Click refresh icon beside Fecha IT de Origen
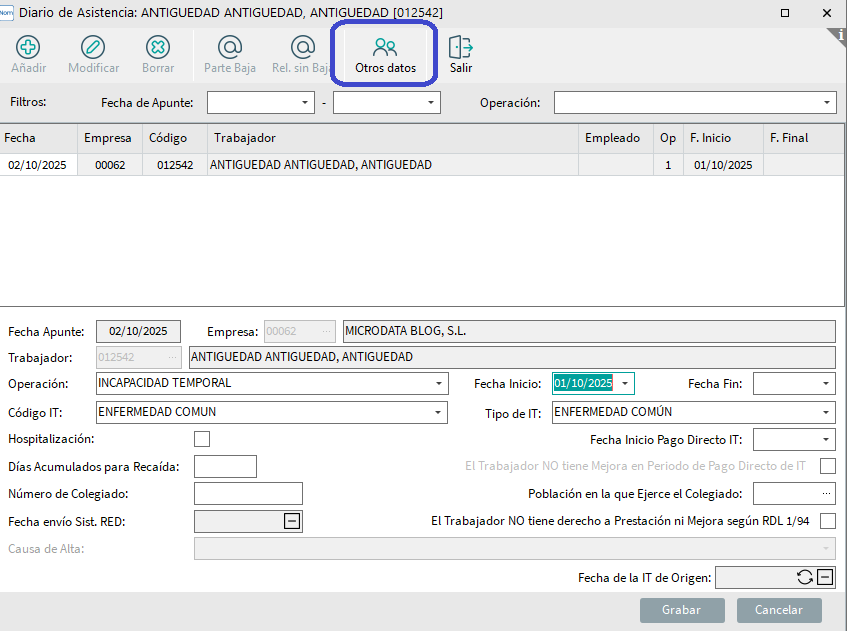 pos(805,577)
